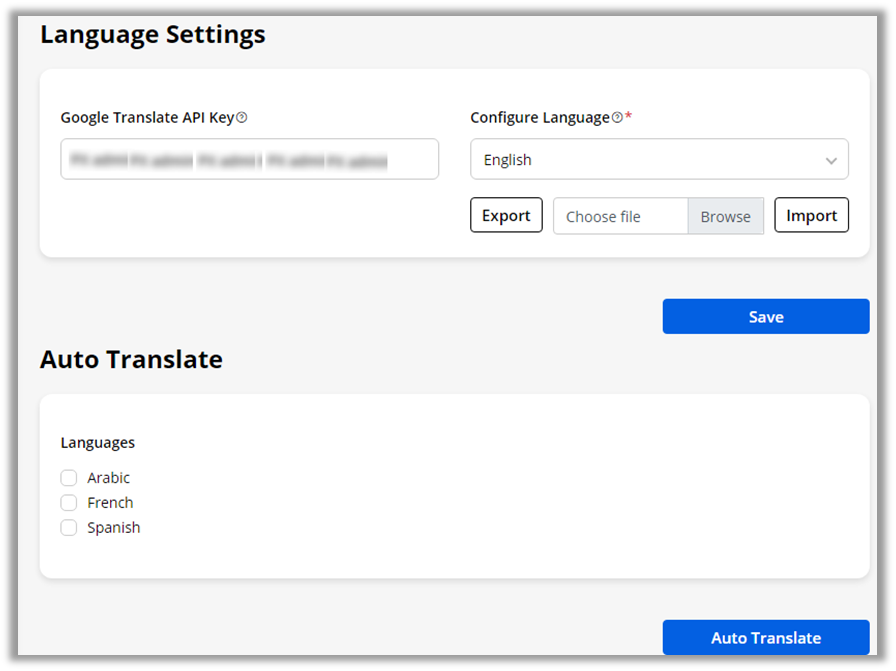Click the Auto Translate section heading
The height and width of the screenshot is (671, 896).
[x=131, y=360]
